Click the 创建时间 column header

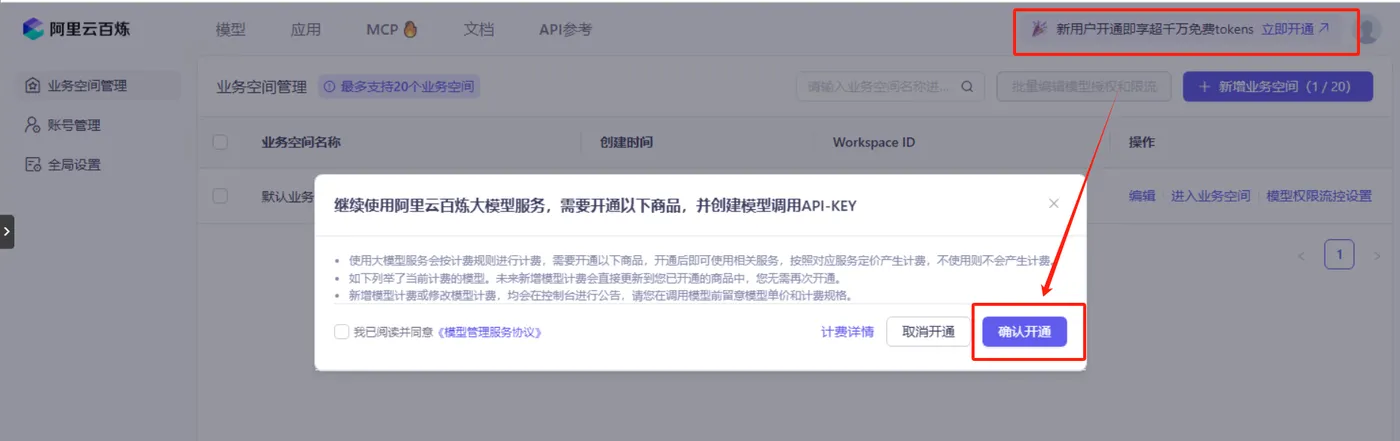point(626,142)
